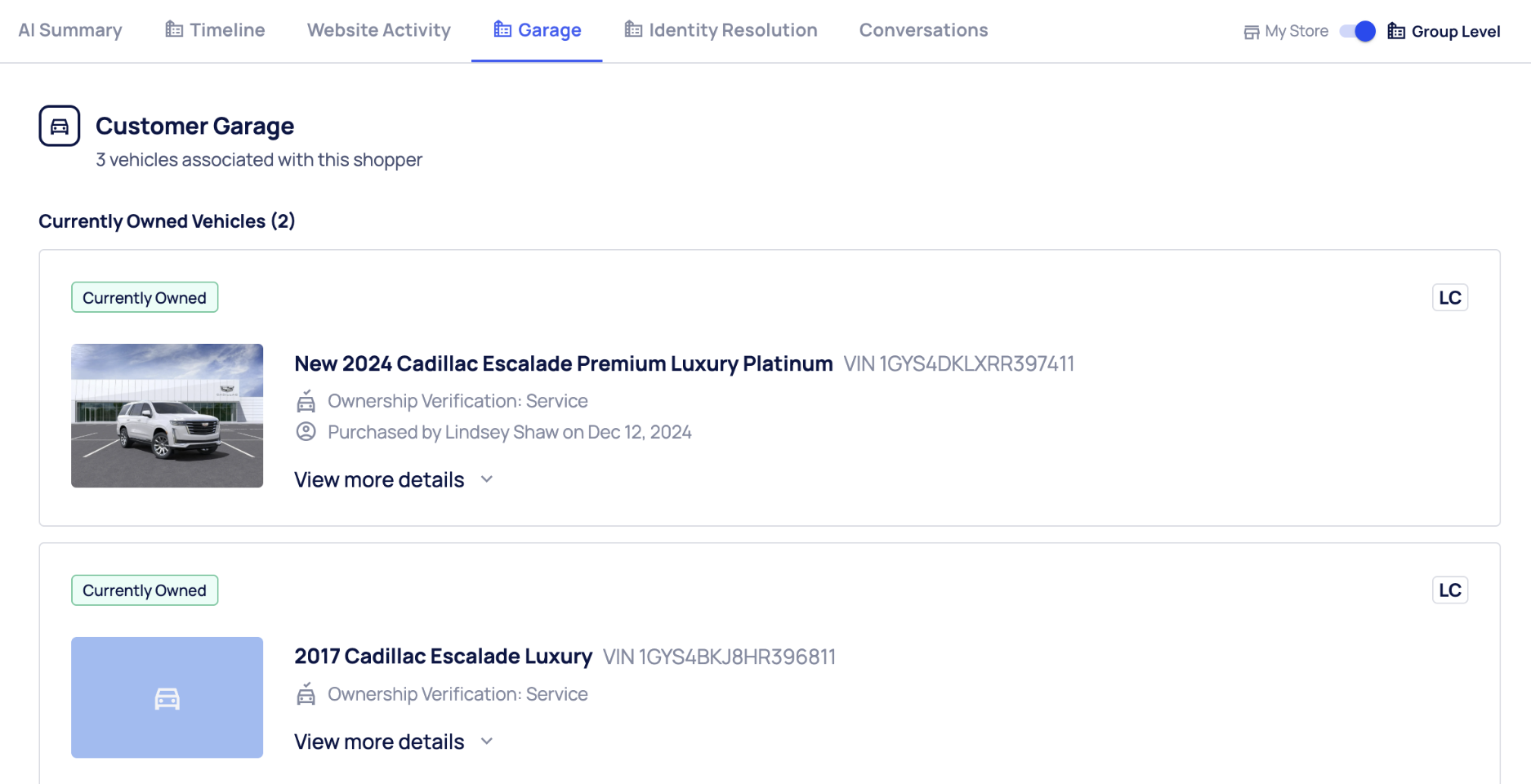Click the 2017 Escalade ownership verification icon
This screenshot has height=784, width=1531.
[x=306, y=694]
